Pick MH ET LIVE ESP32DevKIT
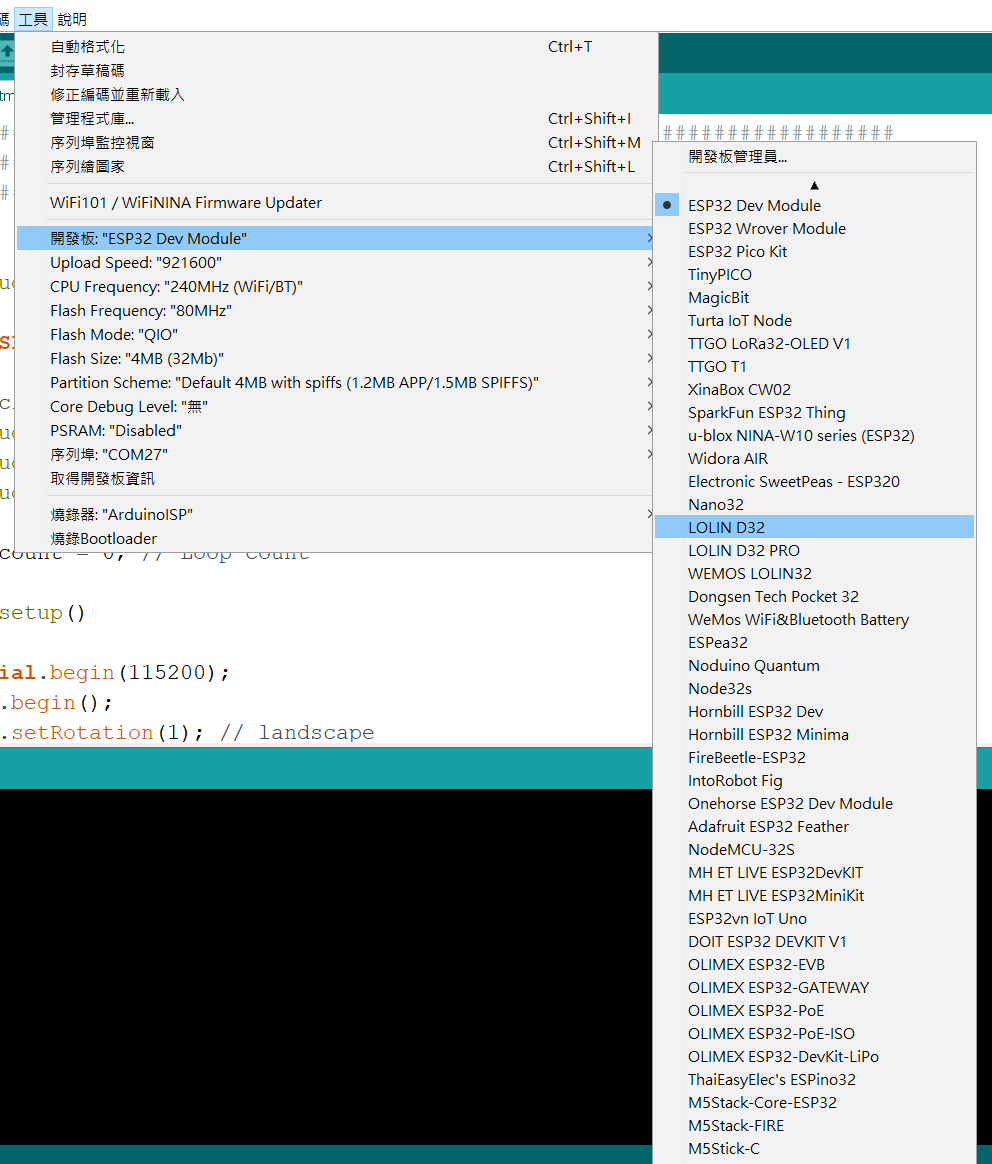 815,873
